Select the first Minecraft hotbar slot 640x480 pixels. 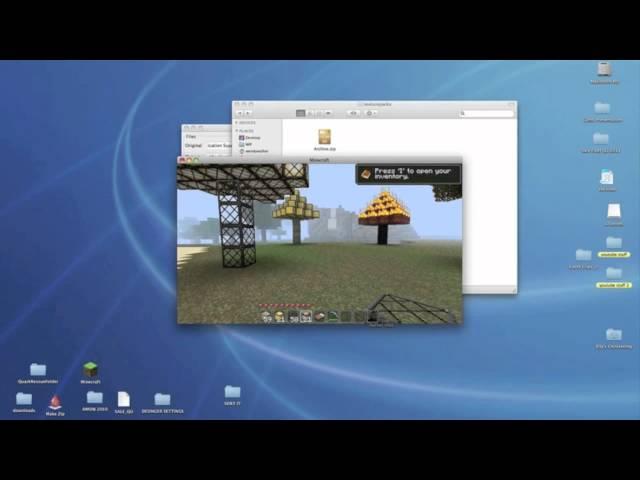267,316
